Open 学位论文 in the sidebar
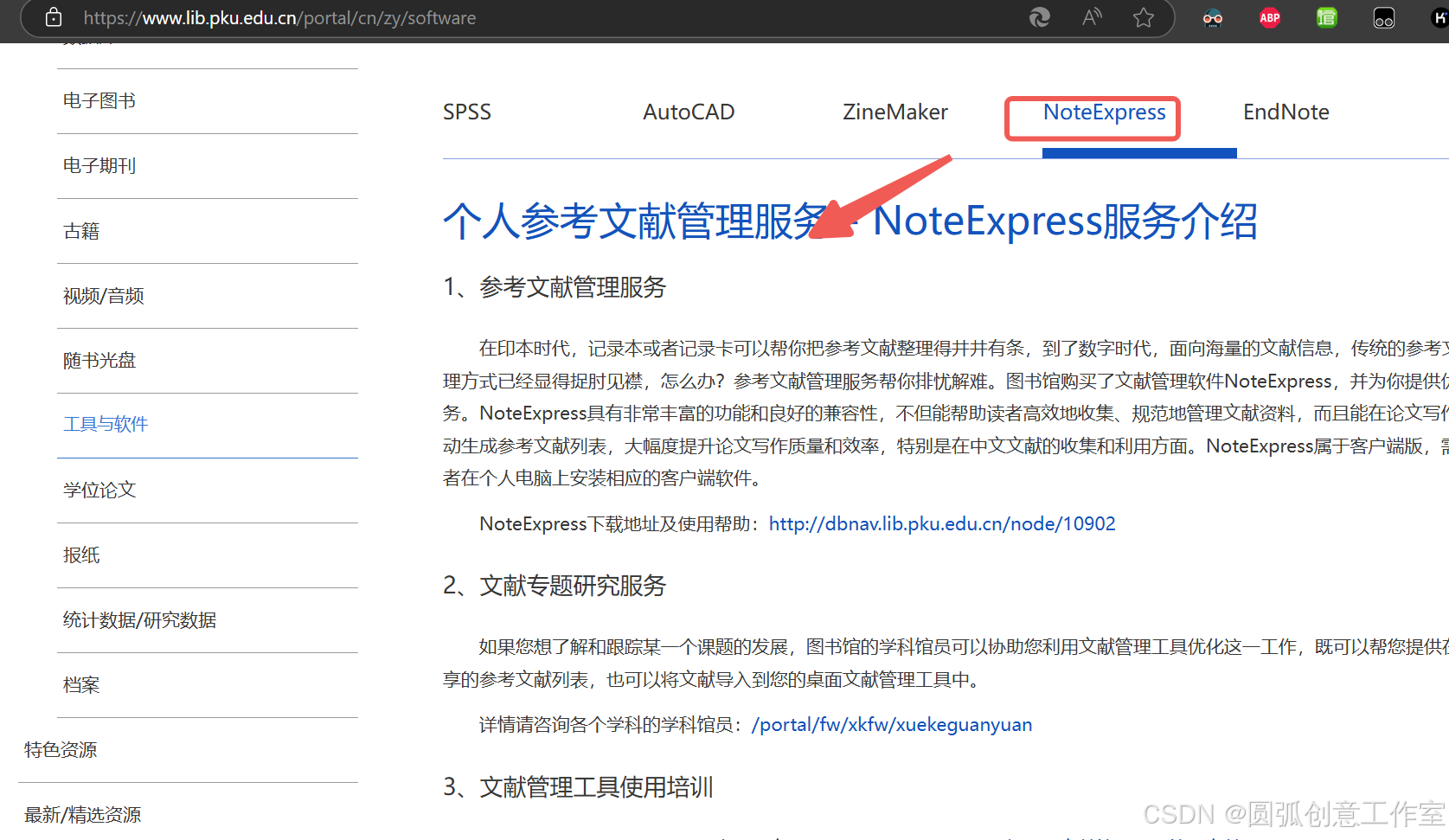This screenshot has width=1449, height=840. (x=99, y=491)
